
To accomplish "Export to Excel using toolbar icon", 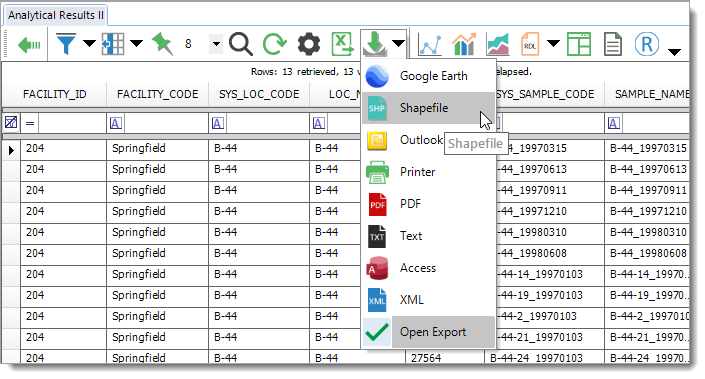I will (x=342, y=44).
